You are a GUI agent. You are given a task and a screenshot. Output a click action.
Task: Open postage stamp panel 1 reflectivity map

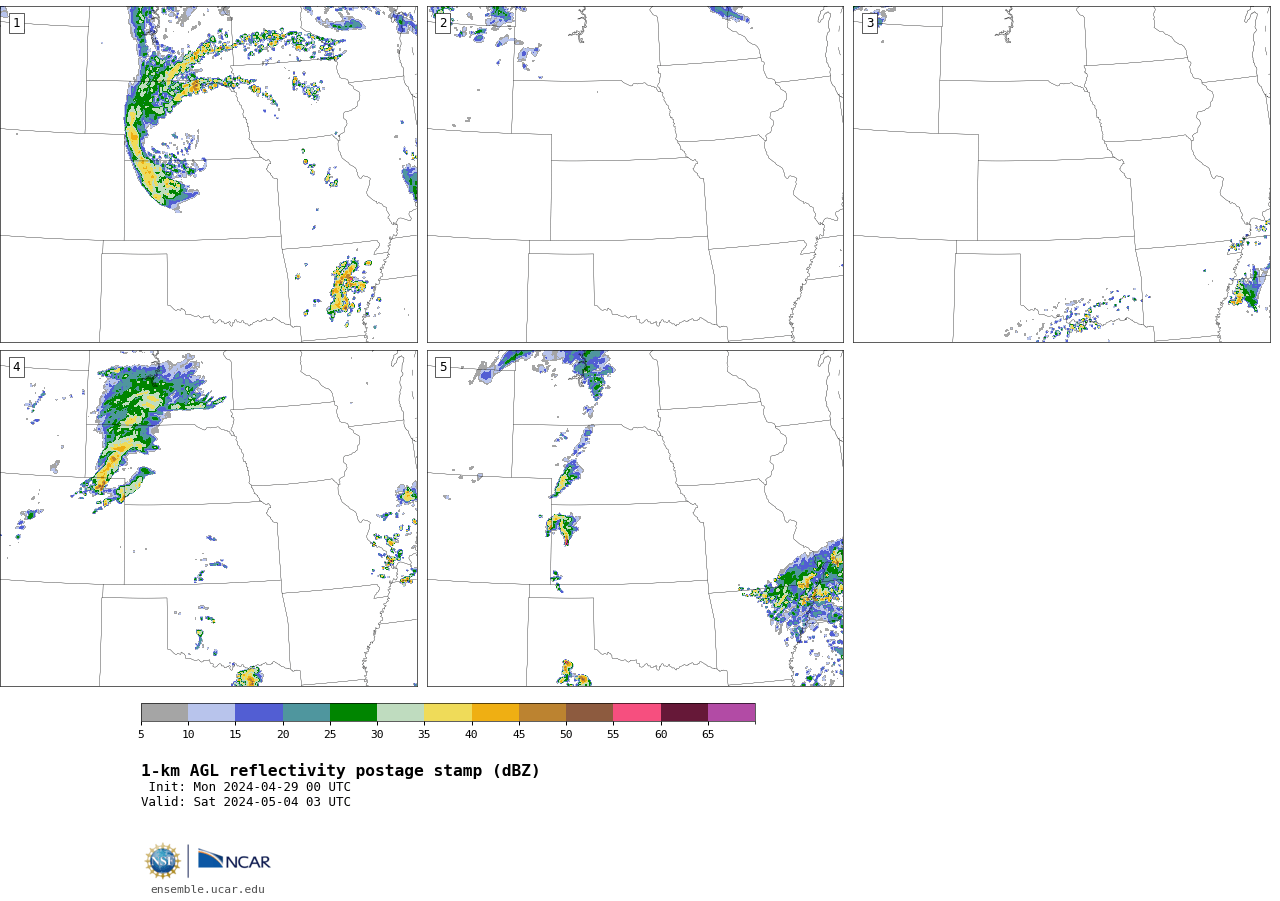tap(209, 174)
